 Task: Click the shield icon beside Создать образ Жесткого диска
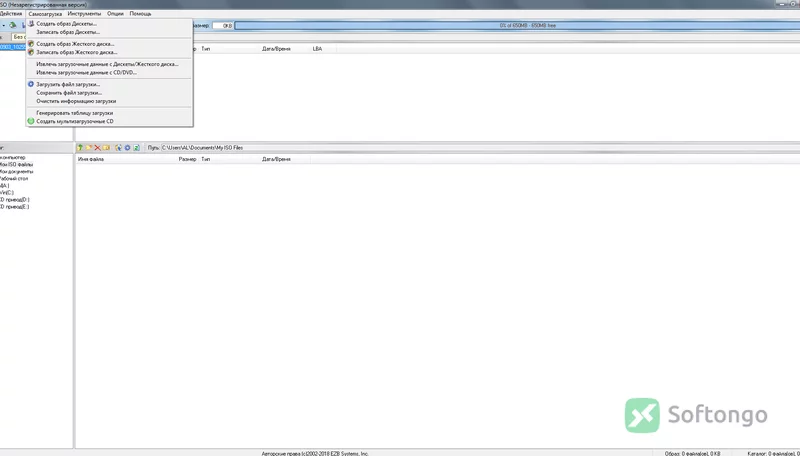coord(31,44)
